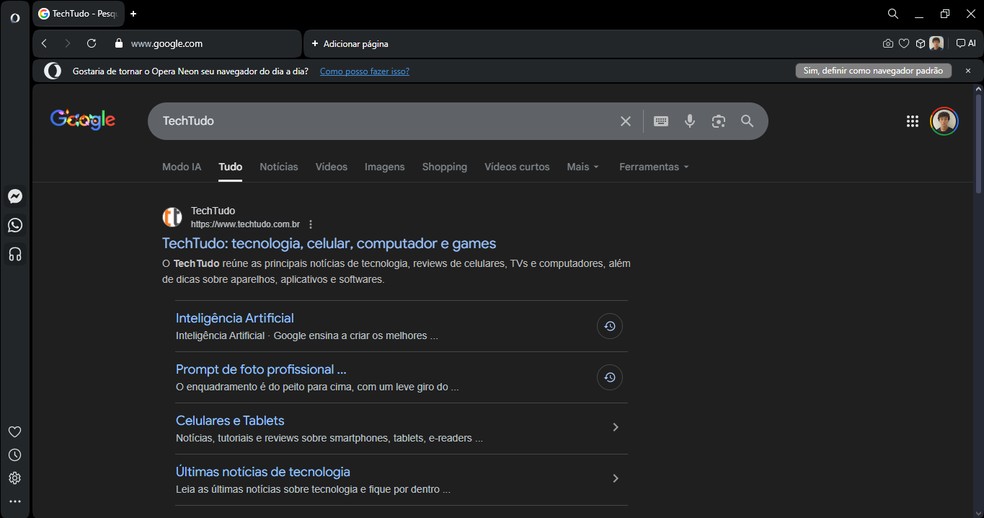Click the techtudo.com.br URL text
This screenshot has width=984, height=518.
[x=245, y=224]
